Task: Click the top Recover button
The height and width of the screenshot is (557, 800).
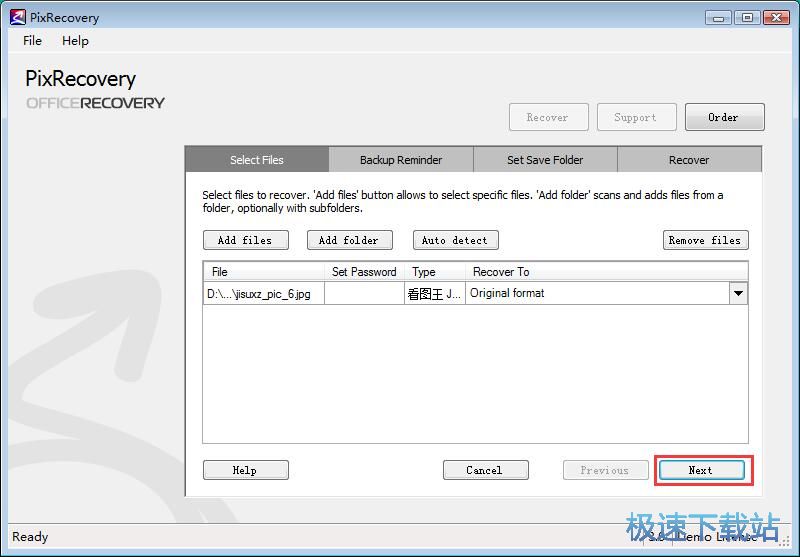Action: pyautogui.click(x=548, y=117)
